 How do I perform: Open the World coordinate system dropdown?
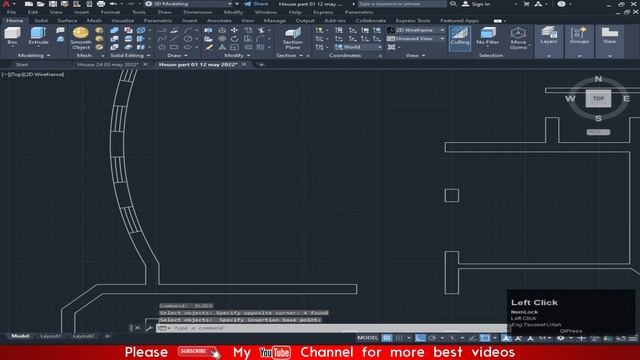coord(358,47)
